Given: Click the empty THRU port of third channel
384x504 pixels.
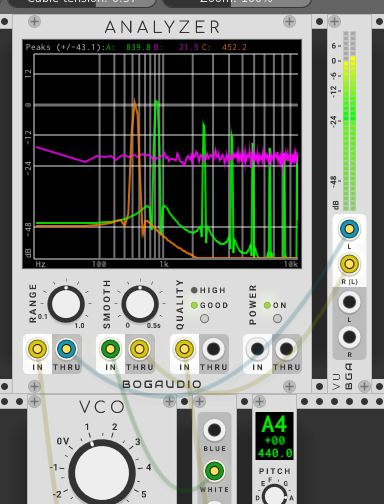Looking at the screenshot, I should tap(213, 349).
